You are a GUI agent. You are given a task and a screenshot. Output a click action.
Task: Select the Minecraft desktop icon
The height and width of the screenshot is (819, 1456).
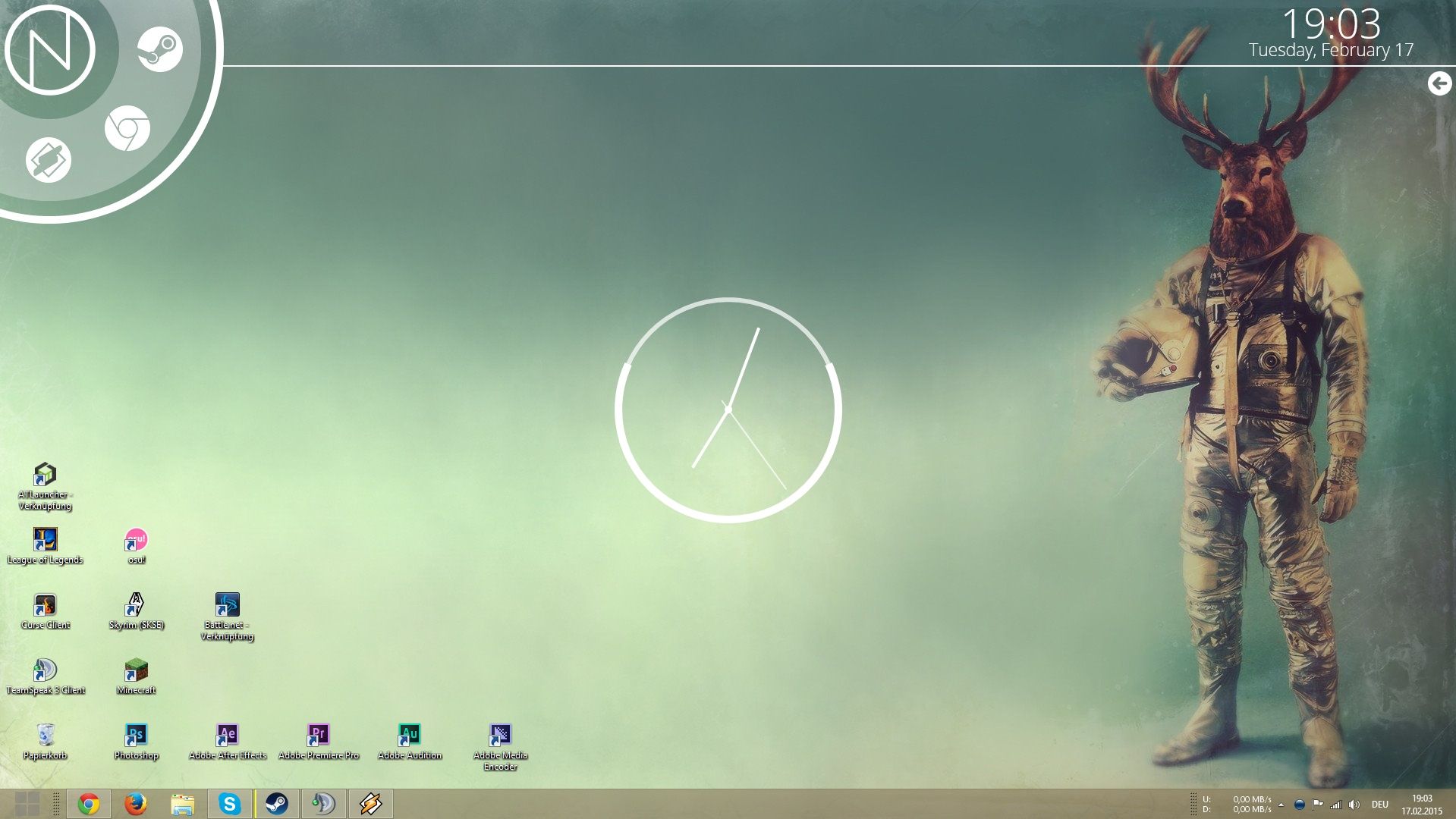click(136, 670)
